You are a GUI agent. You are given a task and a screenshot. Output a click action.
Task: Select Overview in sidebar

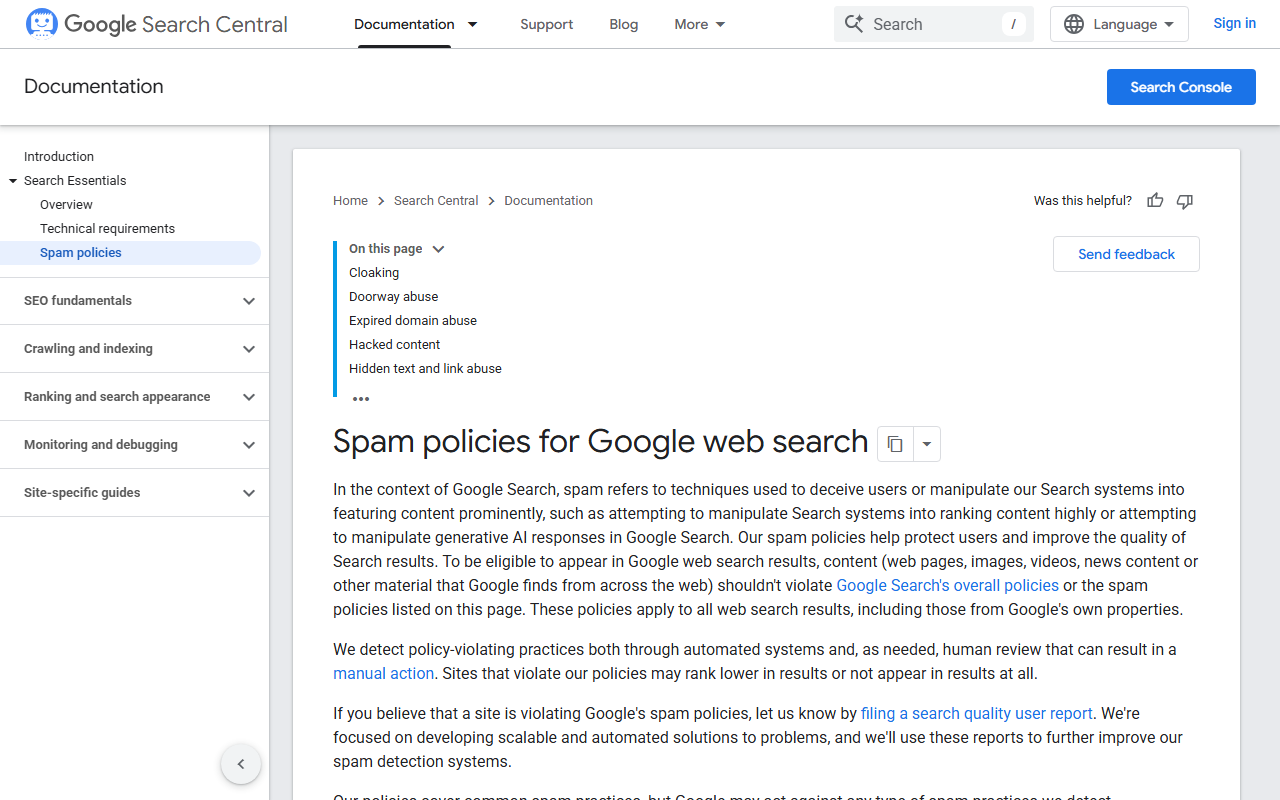tap(66, 205)
